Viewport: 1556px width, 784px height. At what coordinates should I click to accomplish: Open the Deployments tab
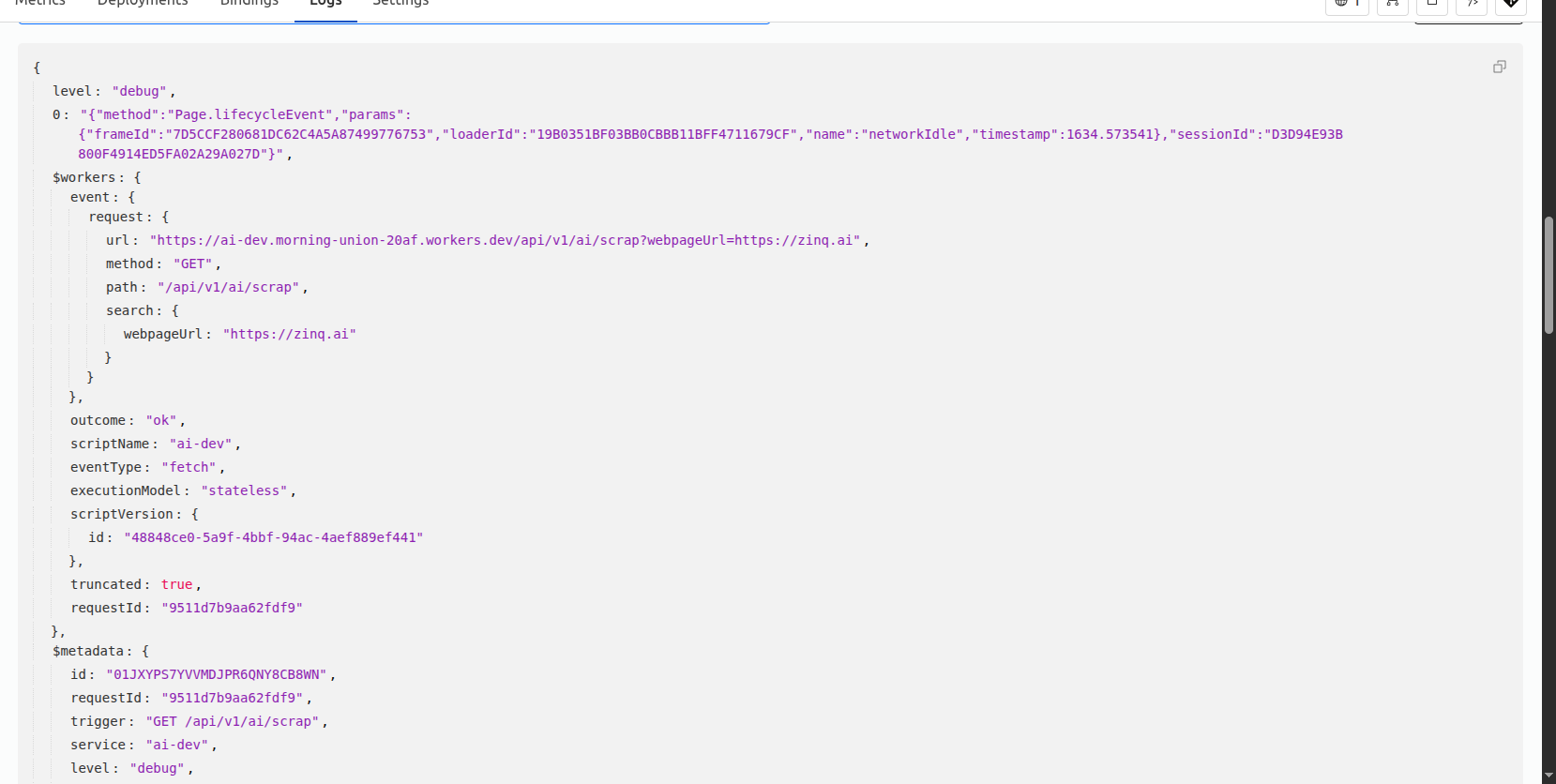click(143, 4)
